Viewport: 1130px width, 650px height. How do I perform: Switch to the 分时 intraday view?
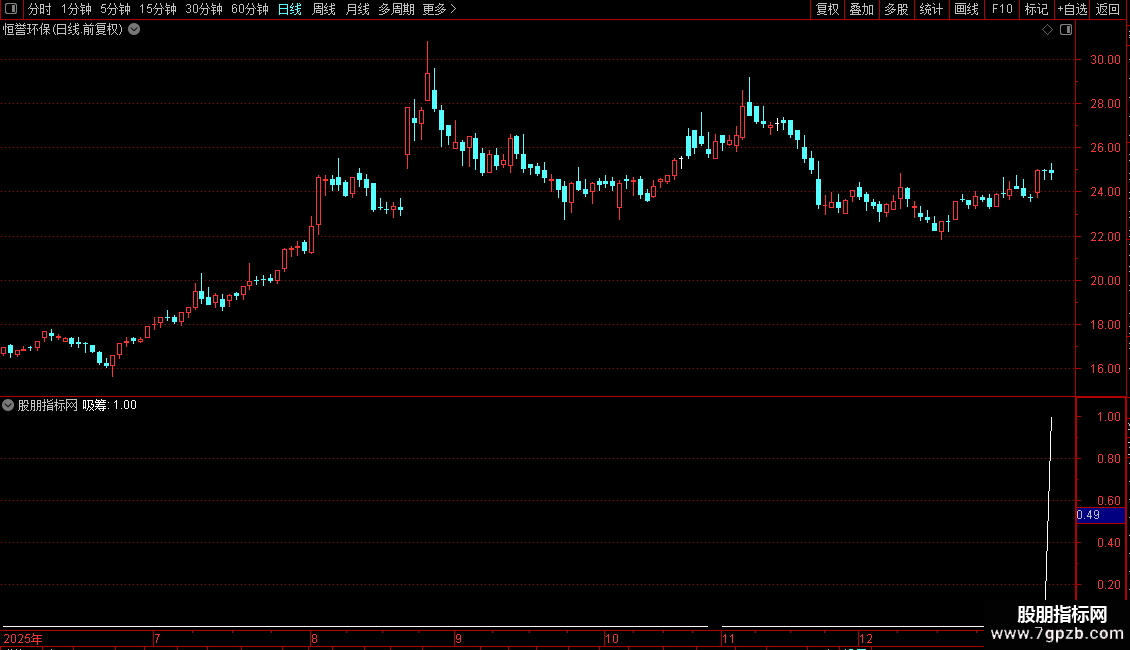coord(40,9)
